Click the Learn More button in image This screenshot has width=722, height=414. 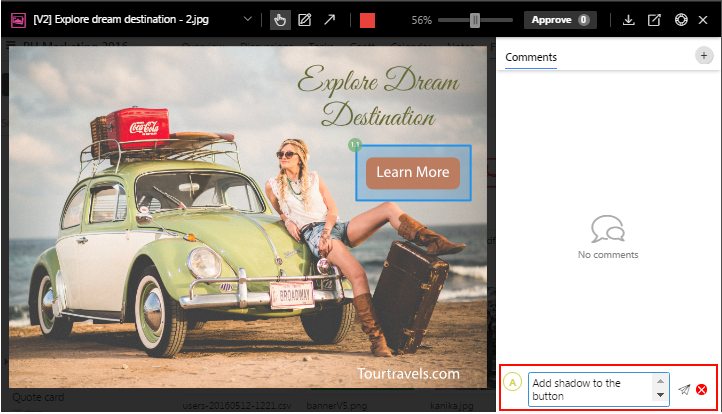(413, 173)
